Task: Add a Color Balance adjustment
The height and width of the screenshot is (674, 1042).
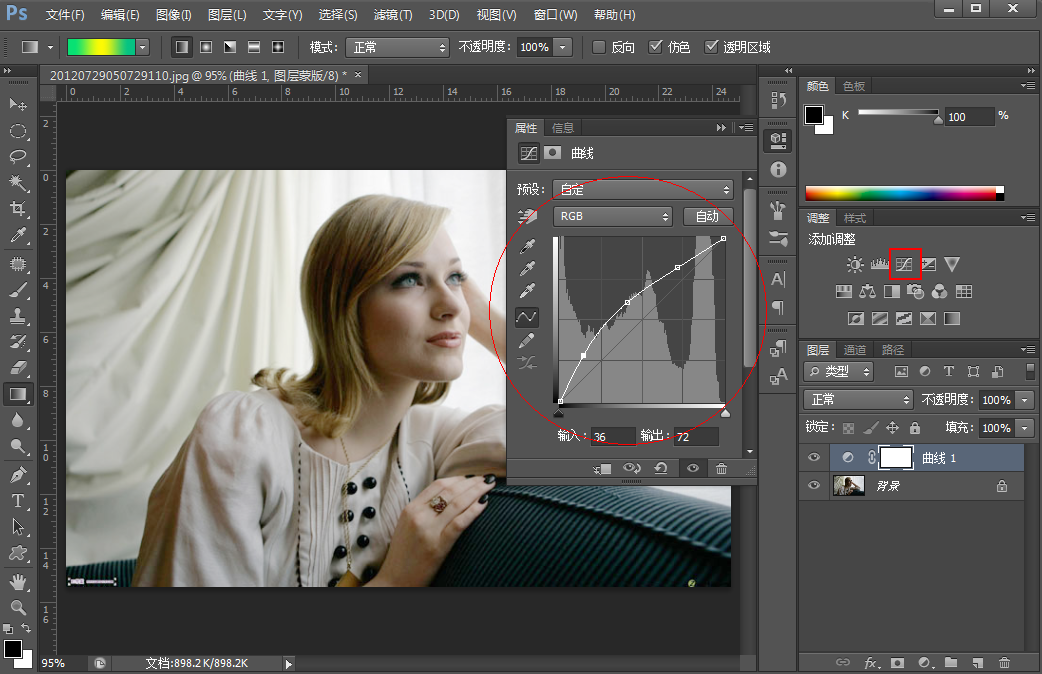Action: click(x=867, y=291)
